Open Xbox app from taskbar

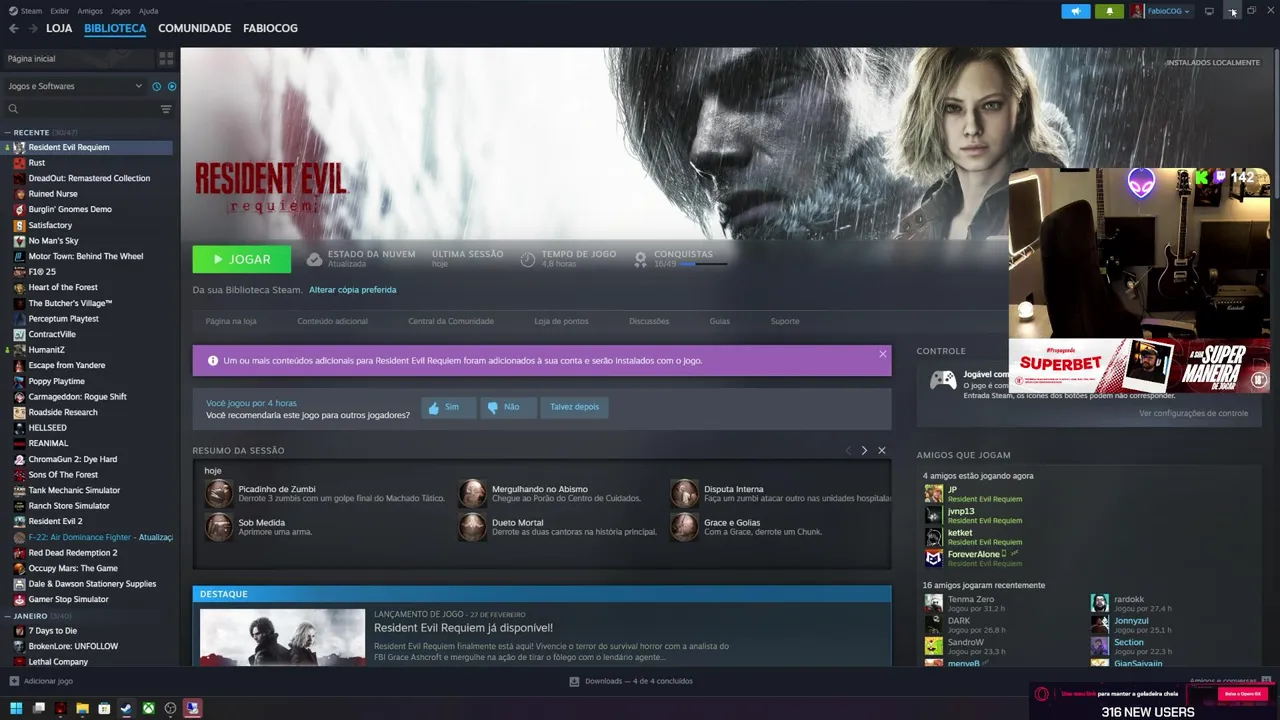[148, 709]
